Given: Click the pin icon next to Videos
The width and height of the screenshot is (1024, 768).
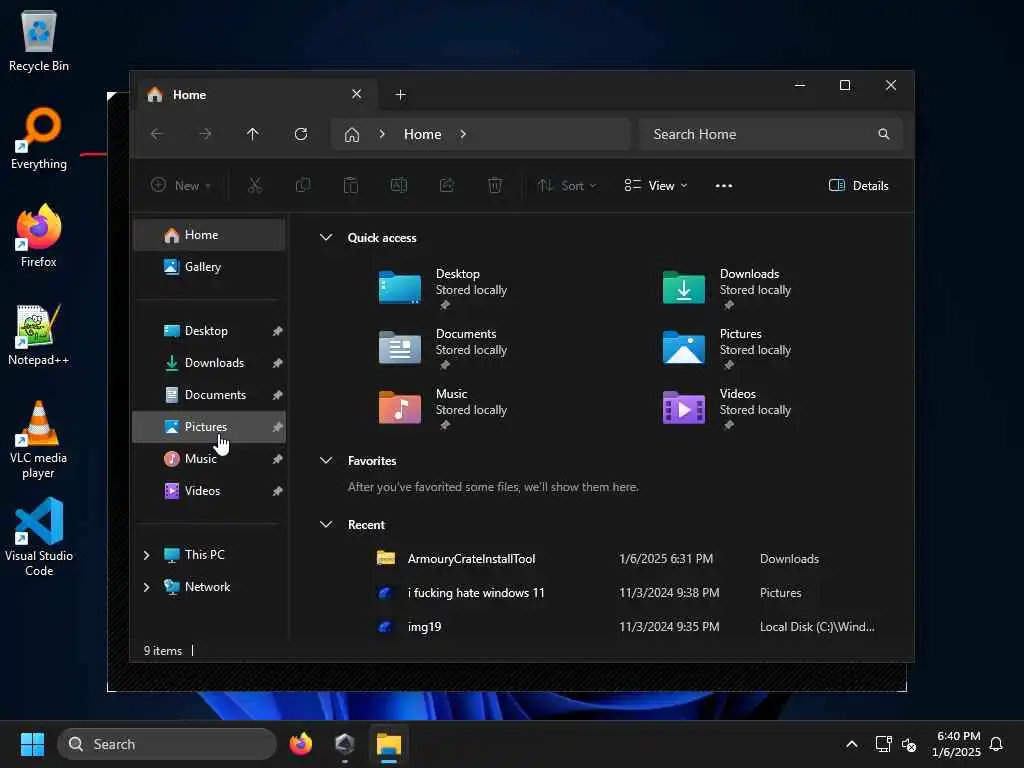Looking at the screenshot, I should click(x=278, y=491).
